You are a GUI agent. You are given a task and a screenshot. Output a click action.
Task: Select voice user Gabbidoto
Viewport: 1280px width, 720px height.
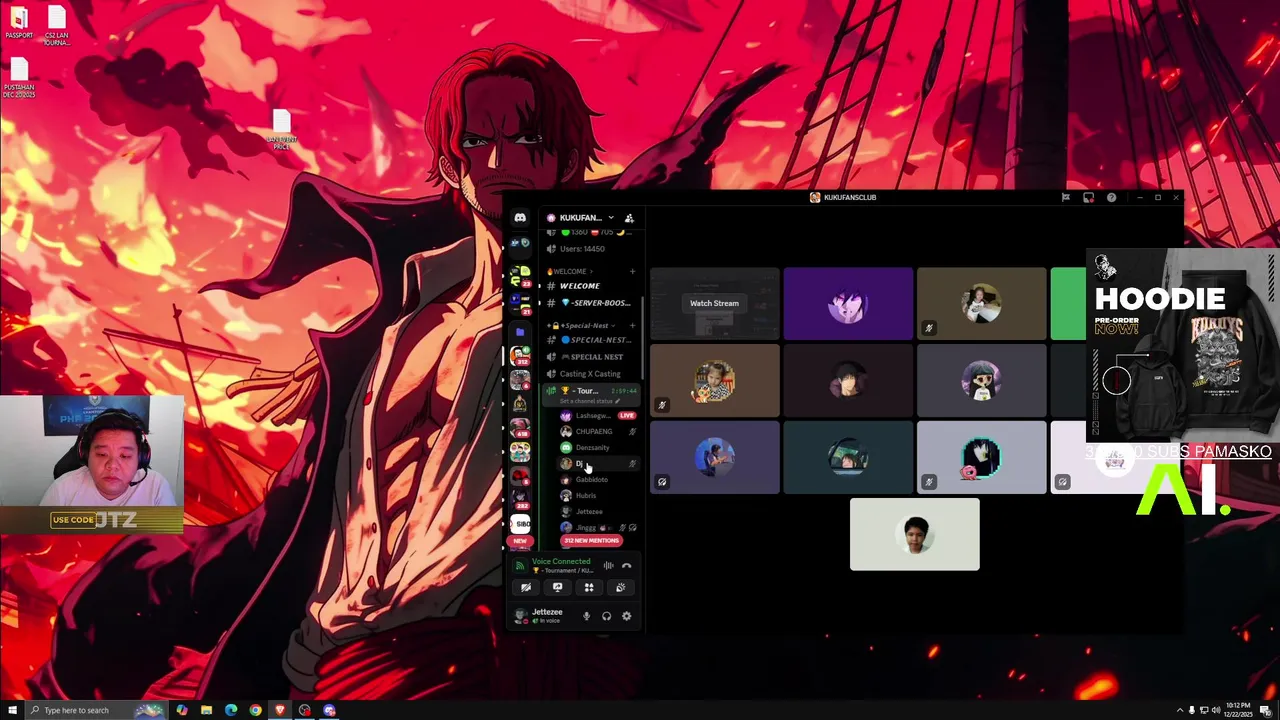click(598, 479)
